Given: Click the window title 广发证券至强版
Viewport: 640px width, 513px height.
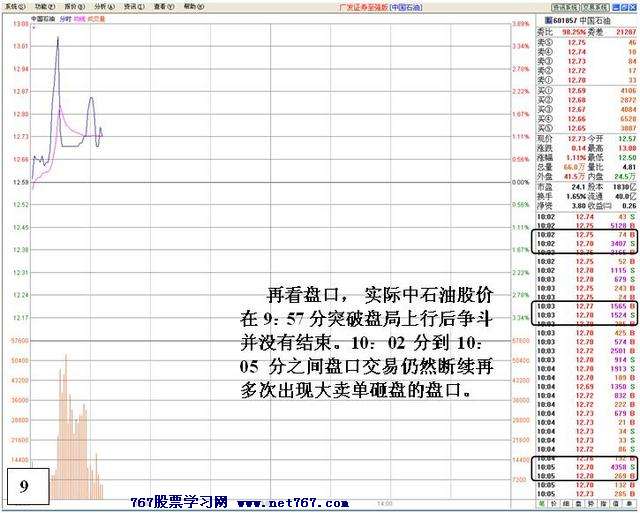Looking at the screenshot, I should [364, 7].
